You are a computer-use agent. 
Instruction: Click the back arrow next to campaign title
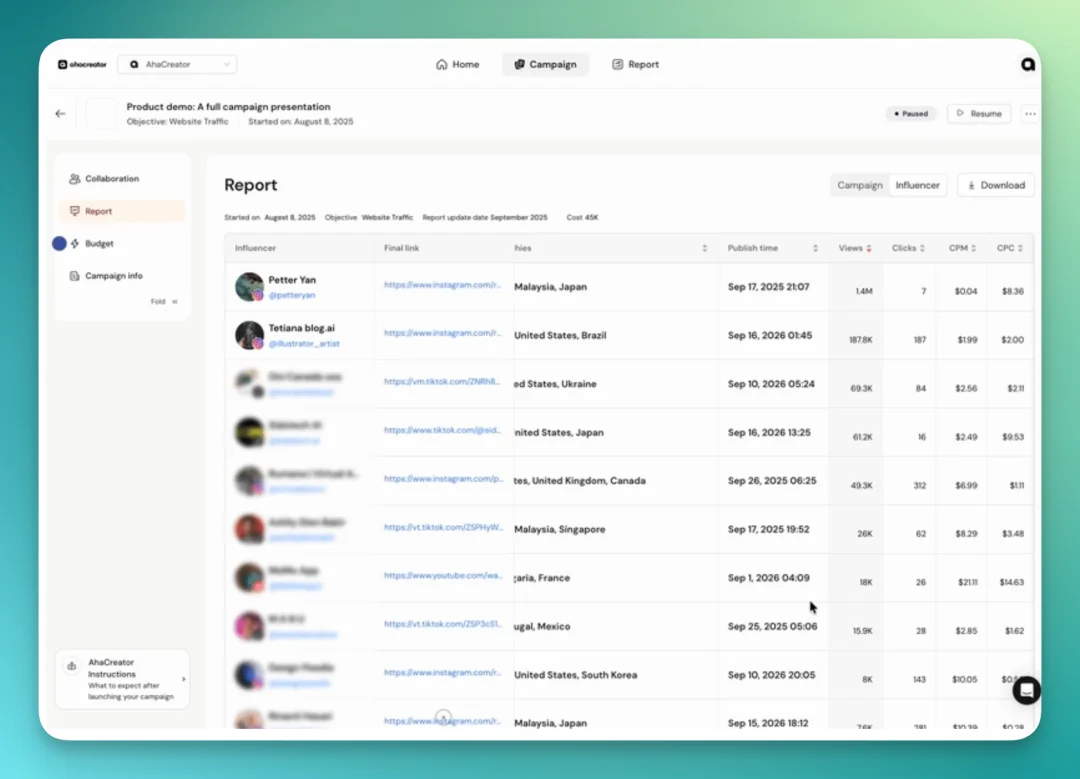(60, 114)
